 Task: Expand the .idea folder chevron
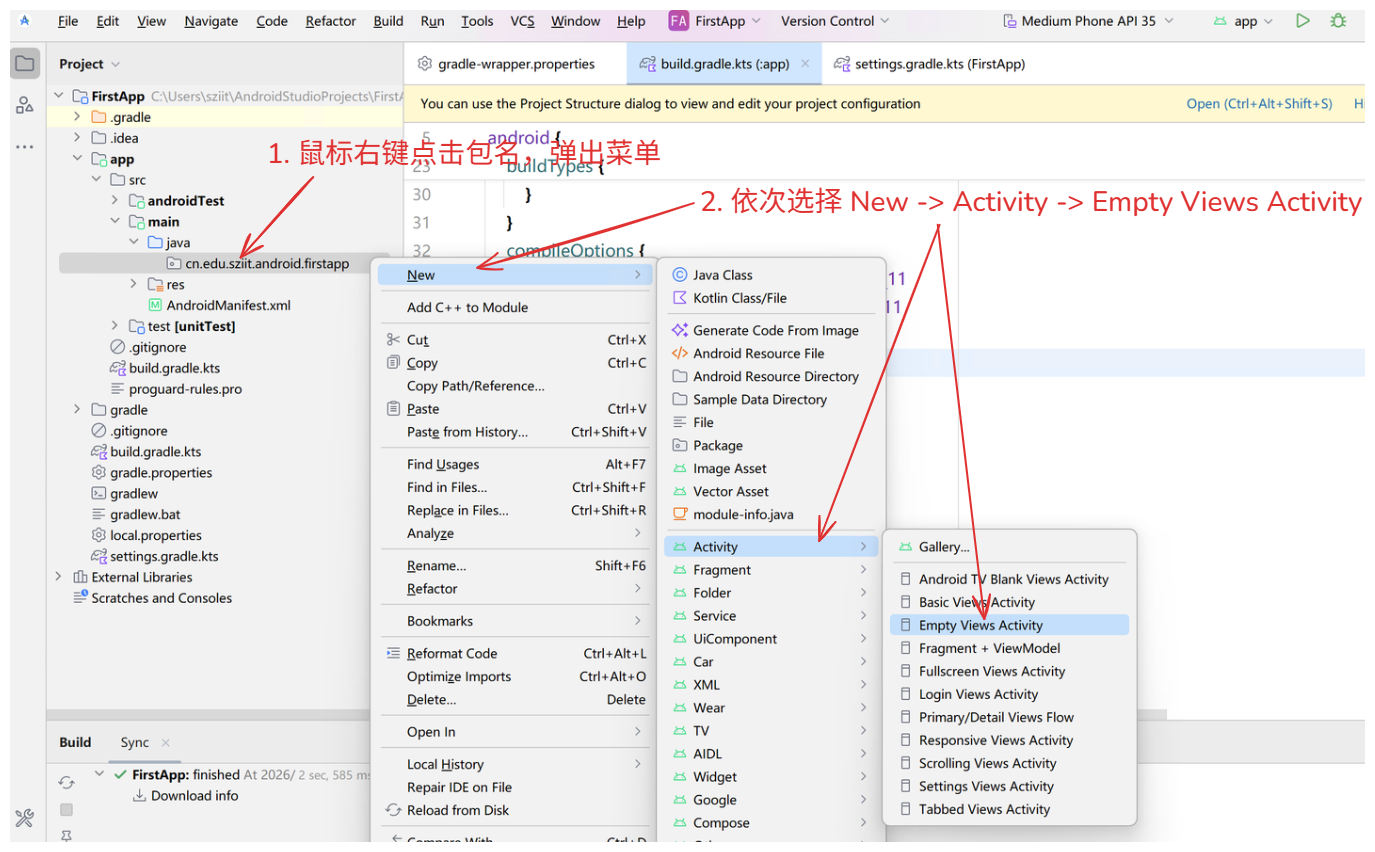pyautogui.click(x=77, y=138)
